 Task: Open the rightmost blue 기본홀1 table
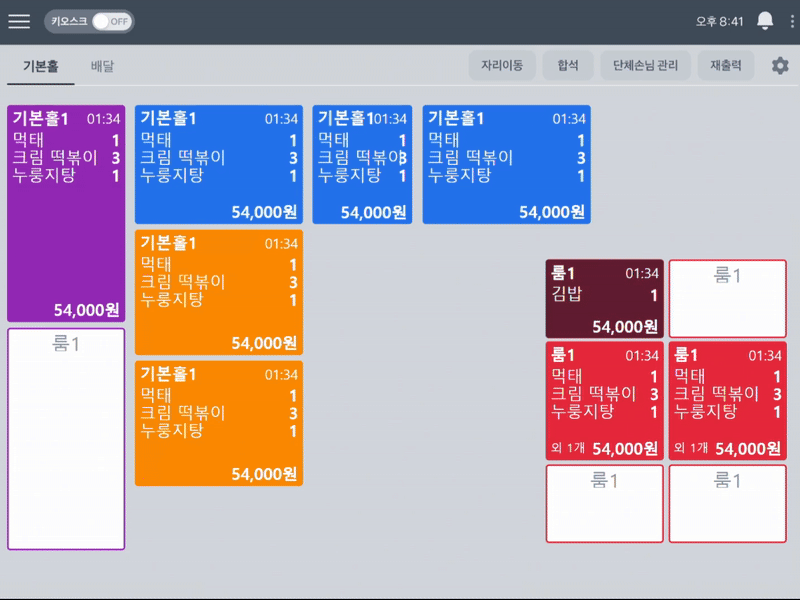(x=506, y=165)
